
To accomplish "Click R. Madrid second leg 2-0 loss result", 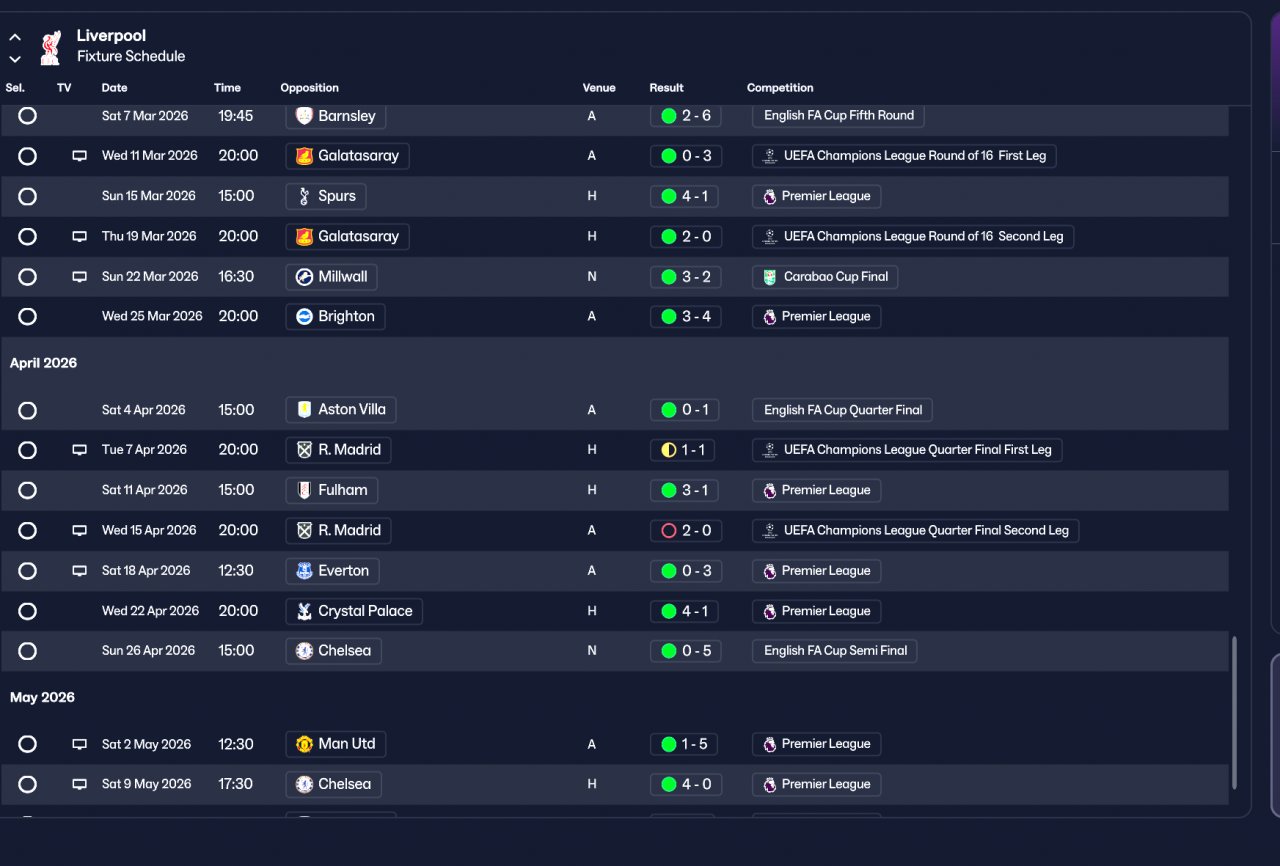I will 685,531.
